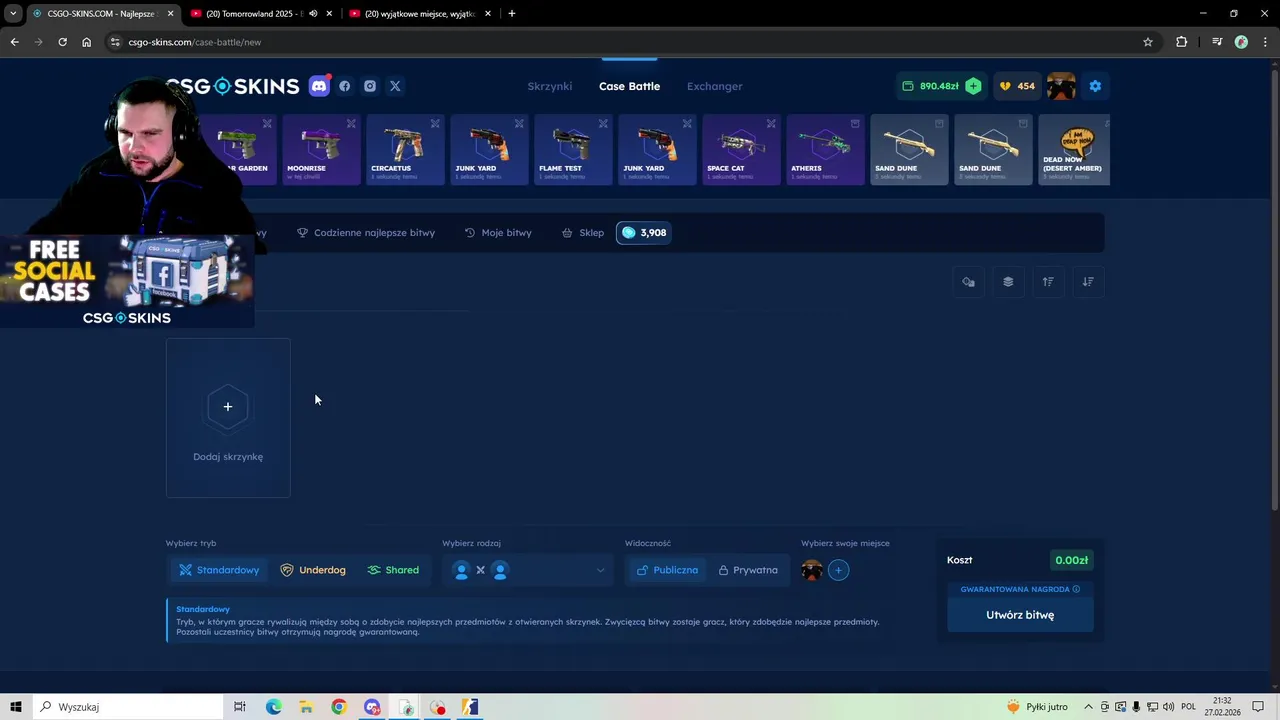The height and width of the screenshot is (720, 1280).
Task: Click Gwarantowana nagroda info icon
Action: 1076,589
